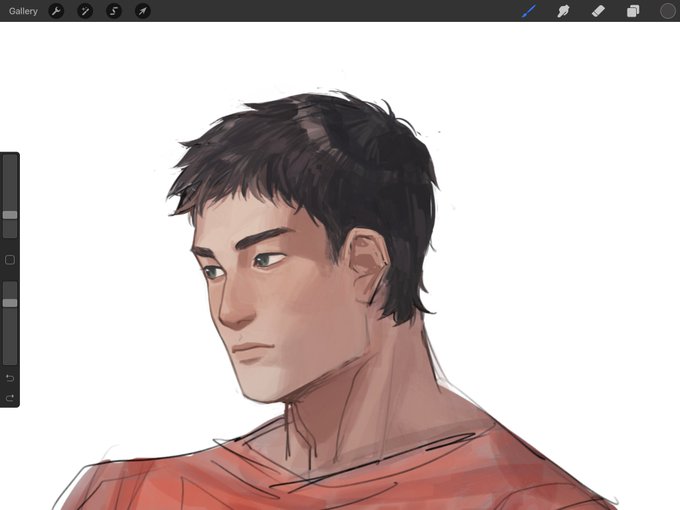Activate the Transform arrow tool
The width and height of the screenshot is (680, 510).
tap(143, 11)
